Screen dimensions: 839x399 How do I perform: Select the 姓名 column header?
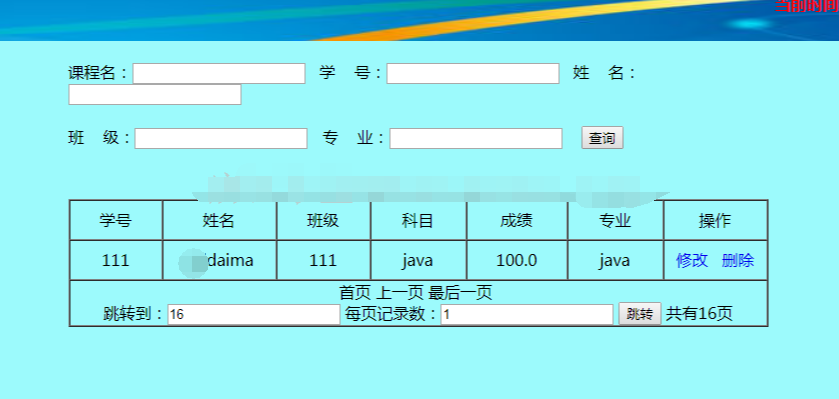click(219, 220)
